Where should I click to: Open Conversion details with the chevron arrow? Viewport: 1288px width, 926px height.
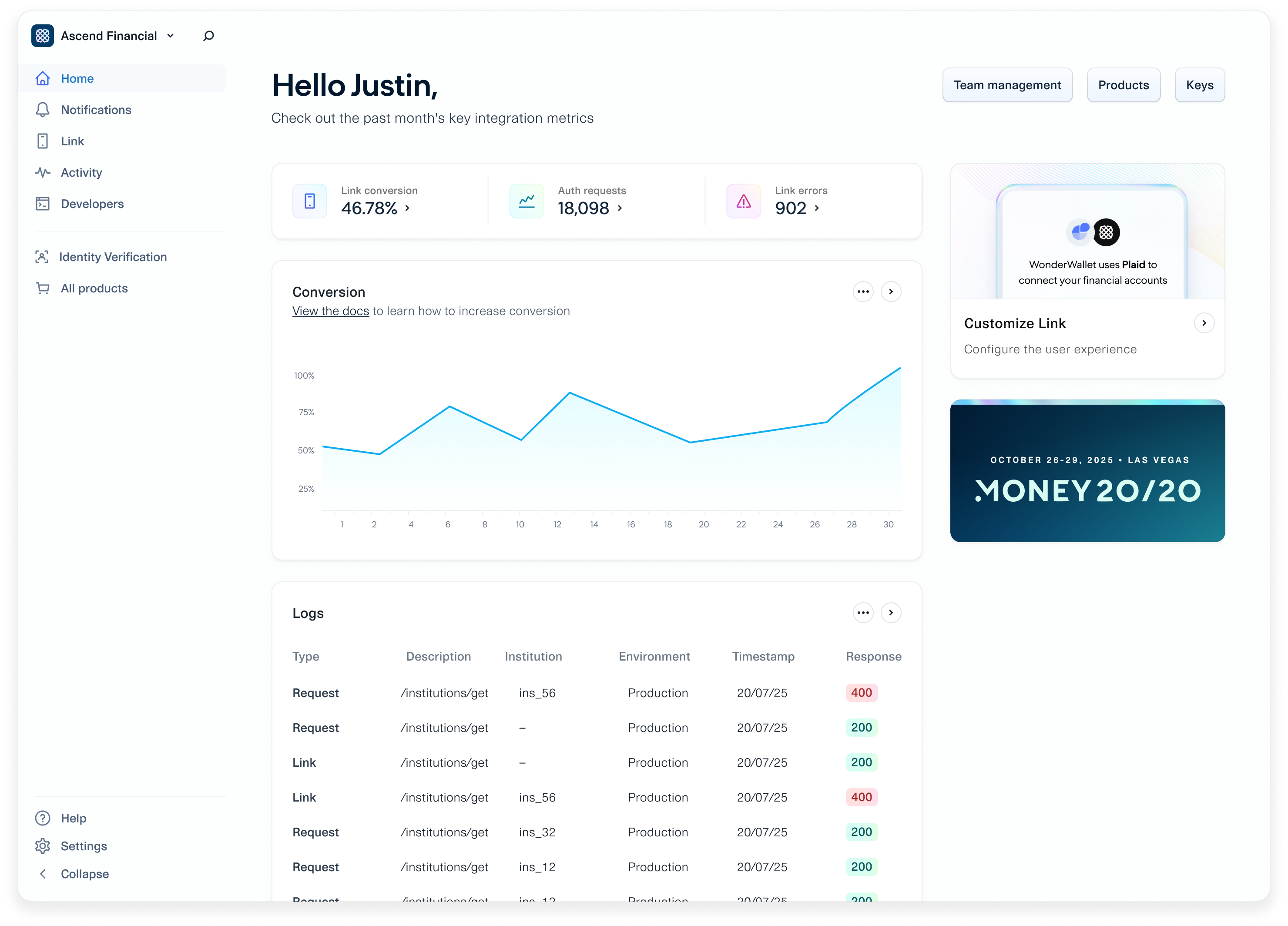[890, 291]
